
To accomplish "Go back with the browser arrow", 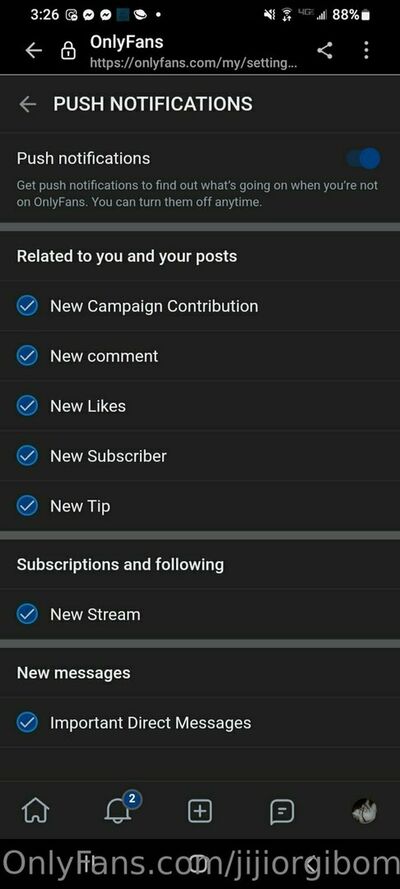I will (x=34, y=51).
